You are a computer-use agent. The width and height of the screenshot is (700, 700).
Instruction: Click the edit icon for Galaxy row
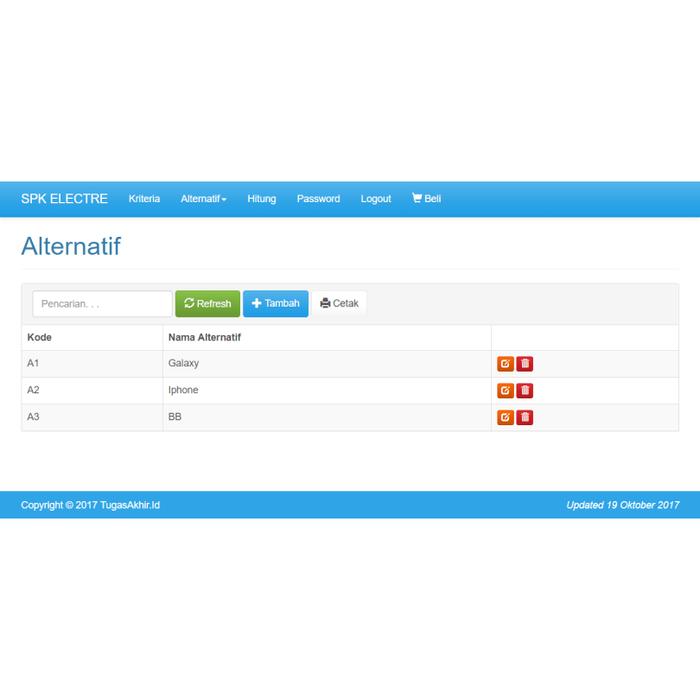click(x=505, y=364)
